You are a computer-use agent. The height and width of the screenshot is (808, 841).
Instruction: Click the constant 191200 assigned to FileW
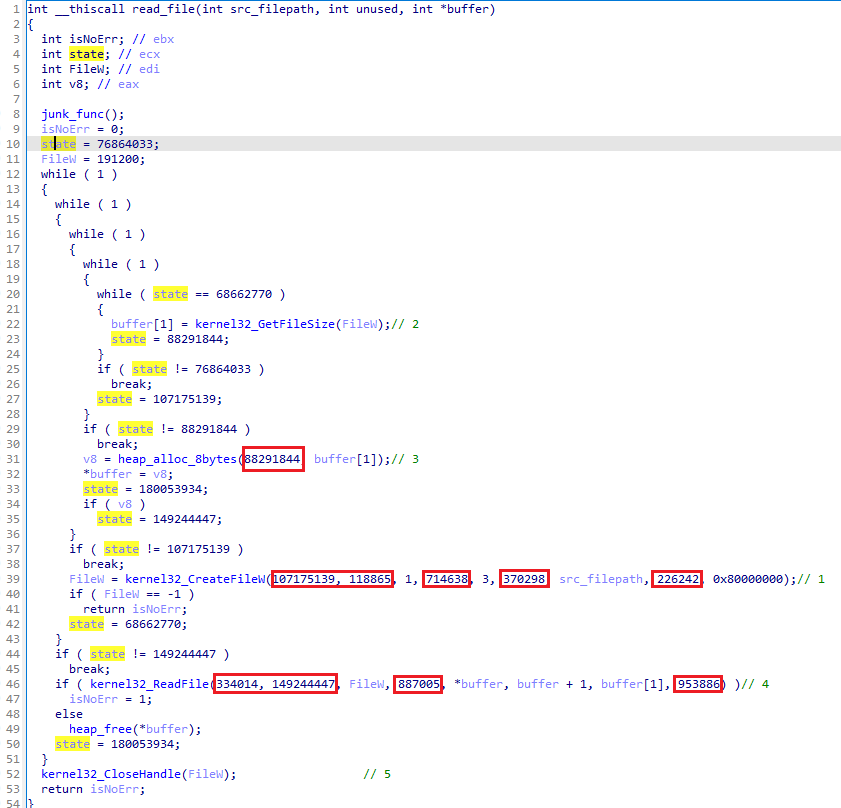coord(117,159)
